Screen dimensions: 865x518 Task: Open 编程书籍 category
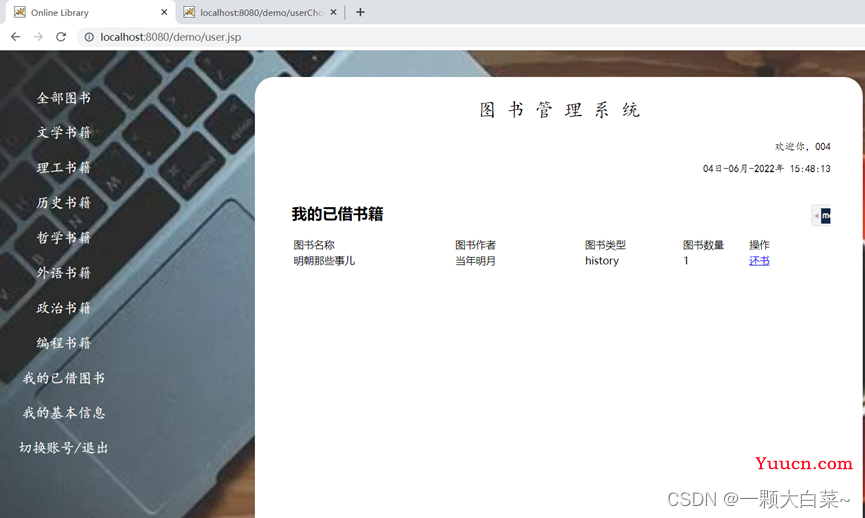click(63, 343)
